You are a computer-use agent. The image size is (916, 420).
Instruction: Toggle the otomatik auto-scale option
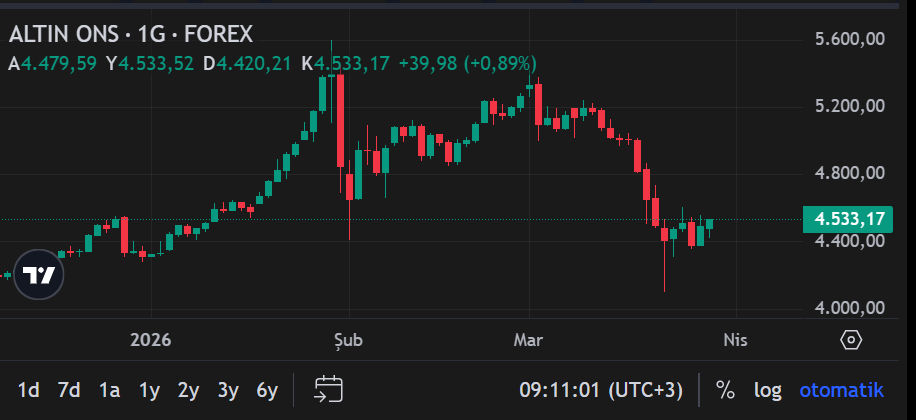pos(841,389)
